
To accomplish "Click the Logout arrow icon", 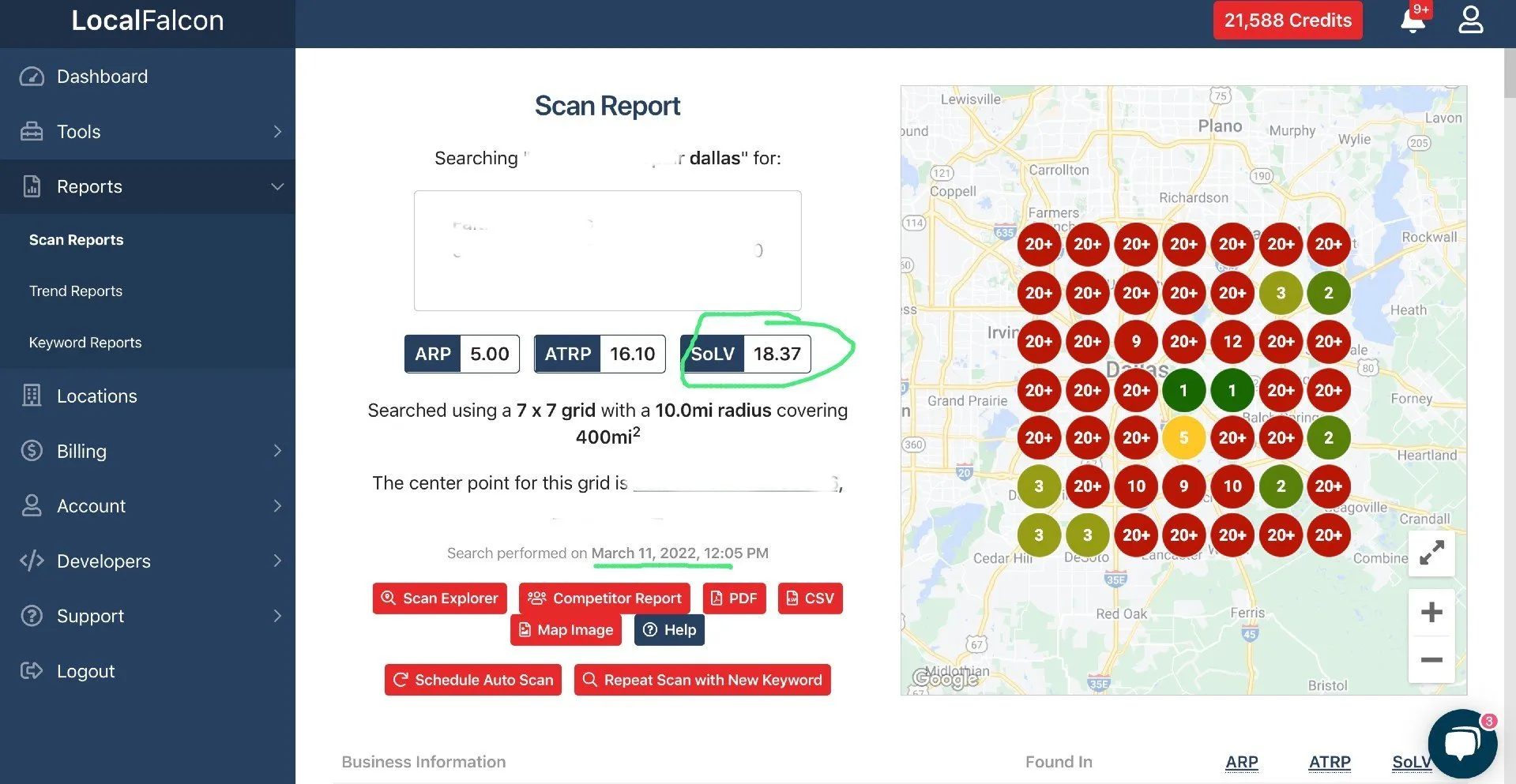I will [x=32, y=670].
